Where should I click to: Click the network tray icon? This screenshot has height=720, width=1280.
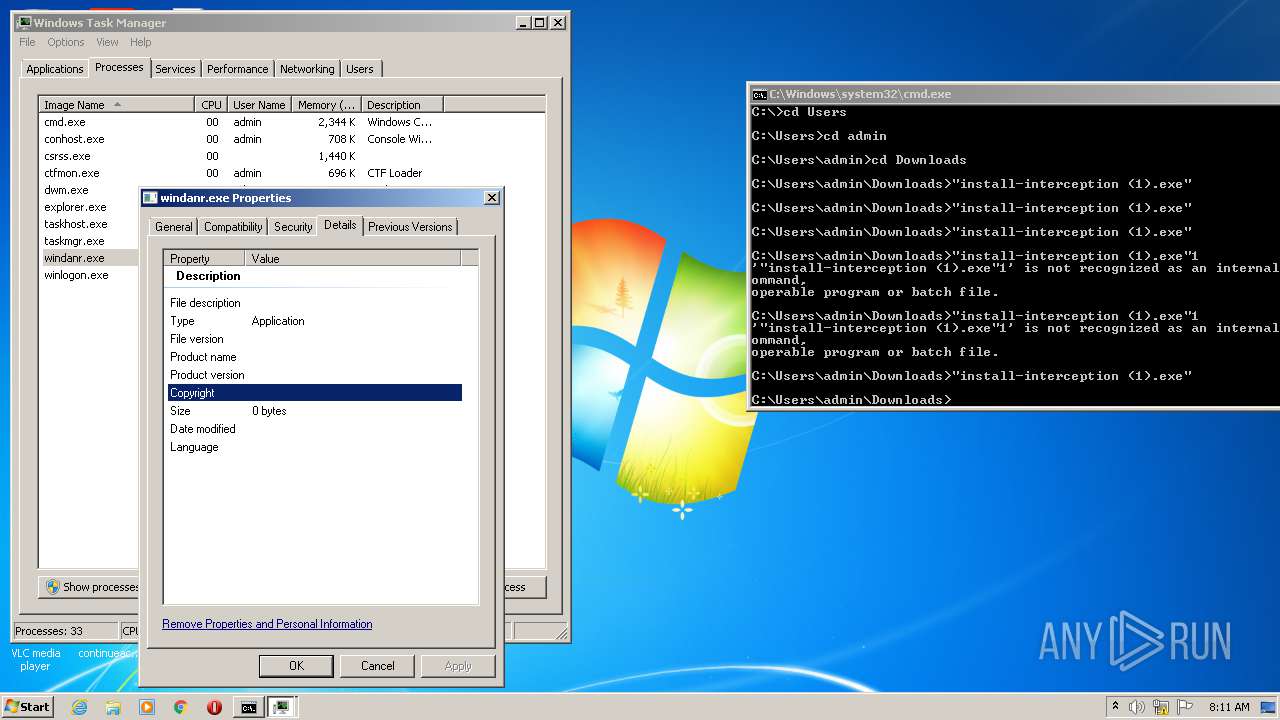1161,707
